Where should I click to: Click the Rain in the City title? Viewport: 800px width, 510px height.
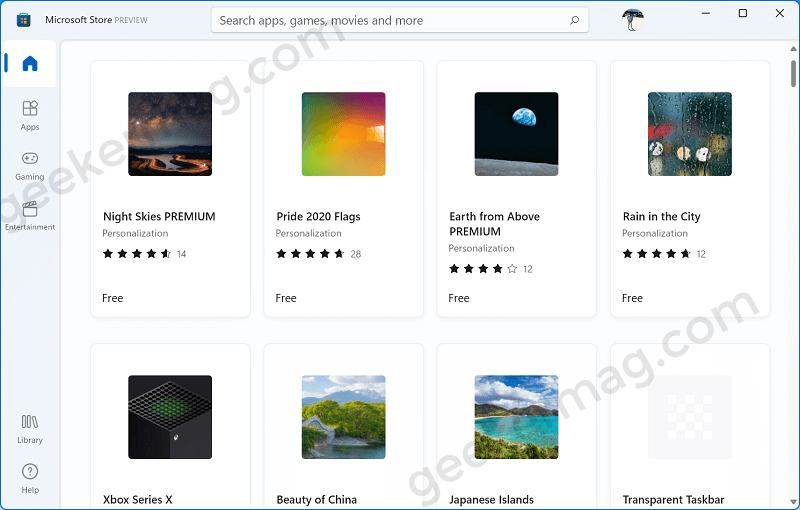tap(661, 217)
